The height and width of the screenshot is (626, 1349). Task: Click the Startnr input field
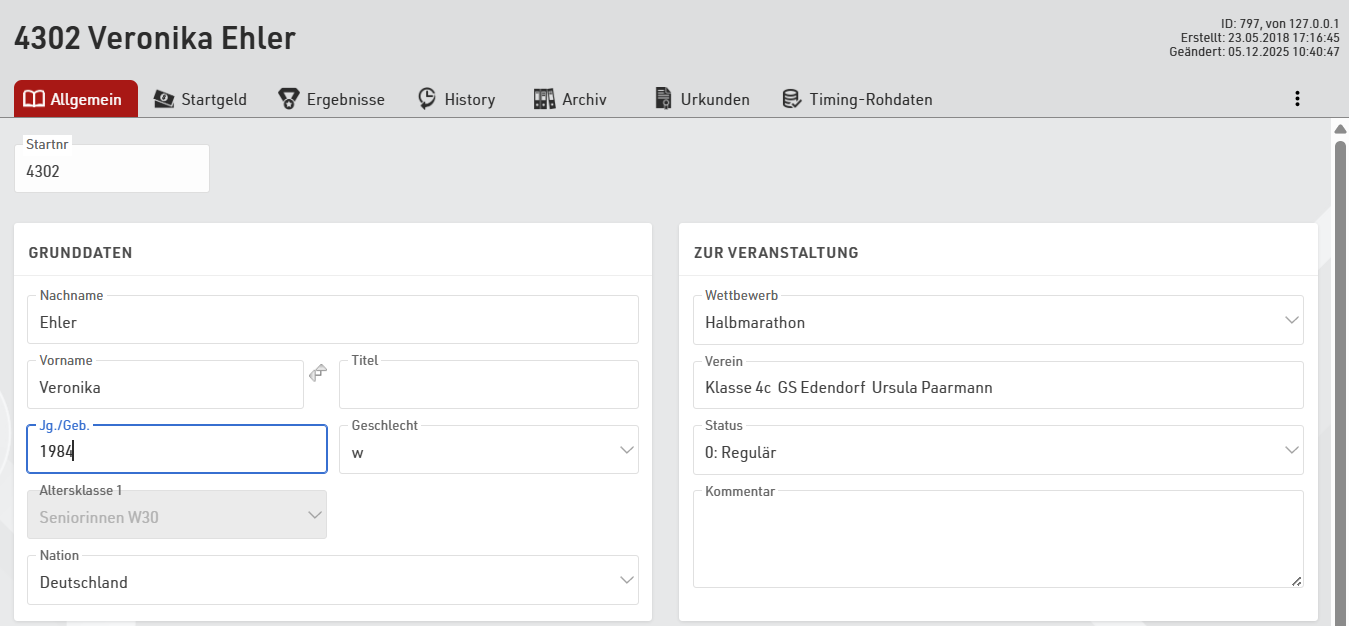click(x=111, y=171)
